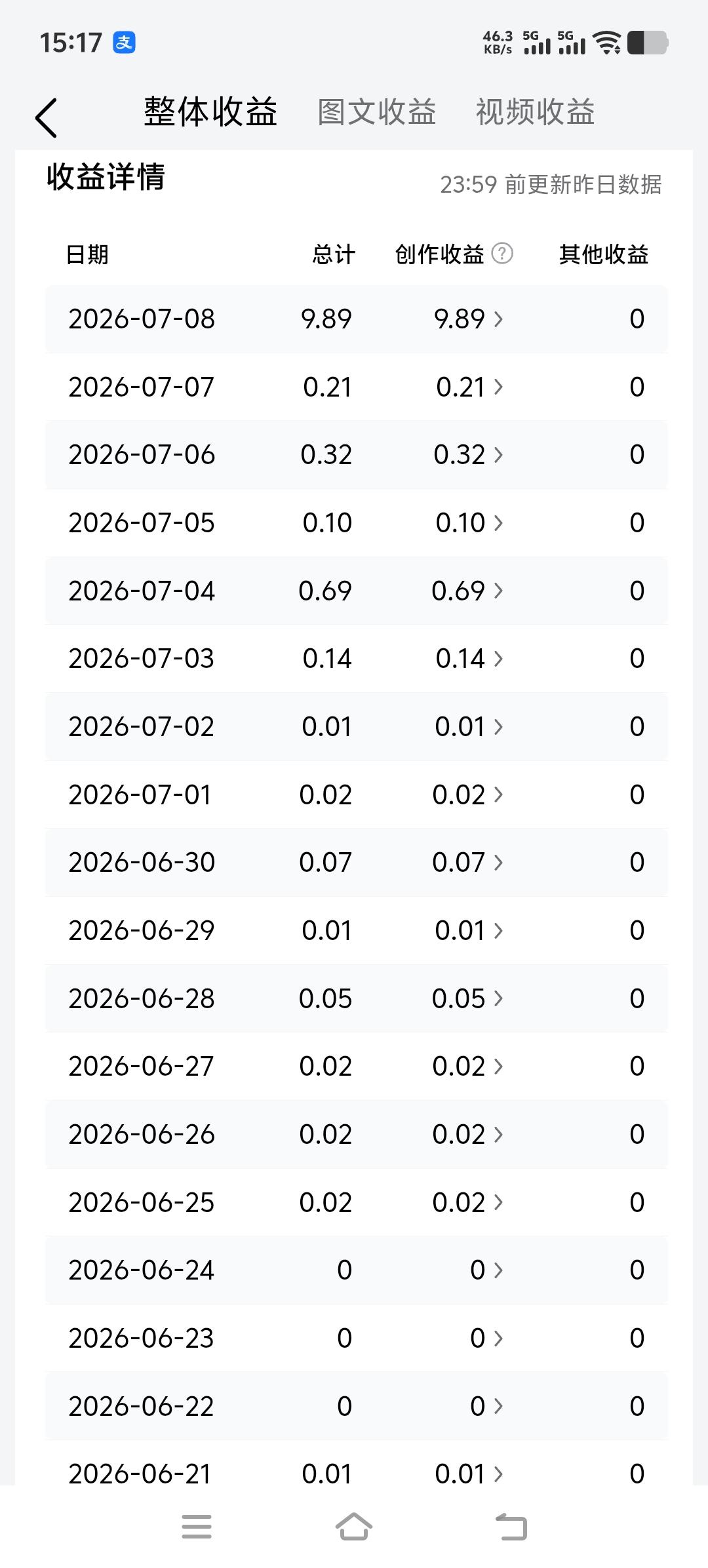
Task: Open 0.05 creation earnings for 2026-06-28
Action: pyautogui.click(x=467, y=998)
